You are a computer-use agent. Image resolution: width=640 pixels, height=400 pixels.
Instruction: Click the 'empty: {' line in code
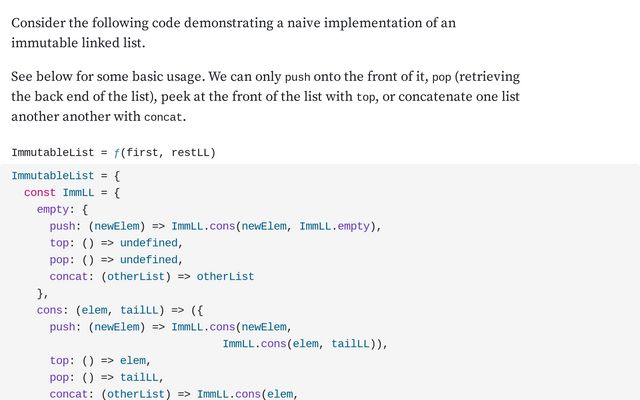62,209
